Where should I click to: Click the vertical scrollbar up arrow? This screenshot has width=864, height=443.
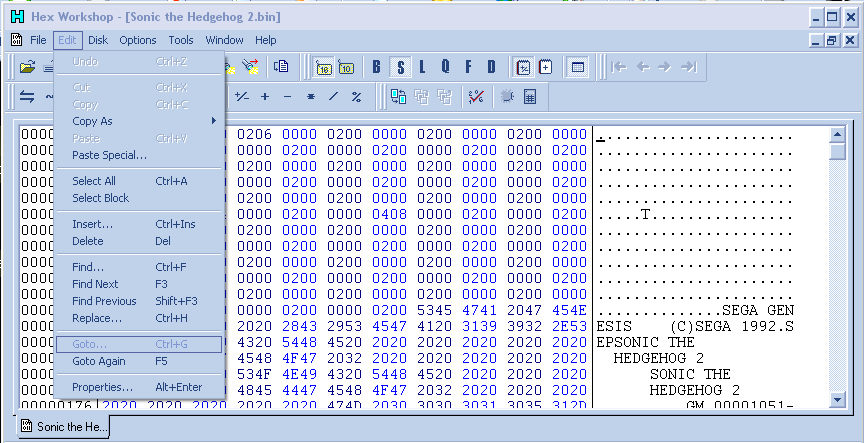pos(838,134)
